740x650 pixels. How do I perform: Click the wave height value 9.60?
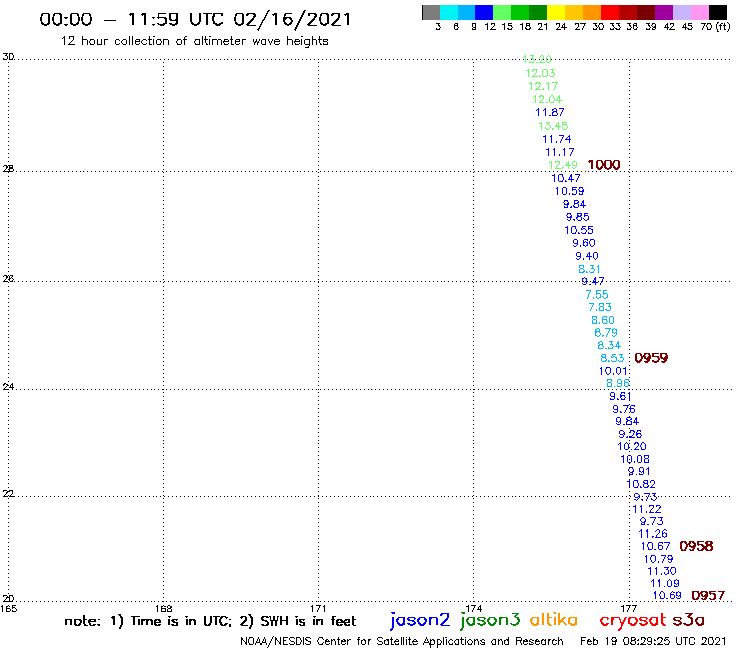(x=584, y=243)
